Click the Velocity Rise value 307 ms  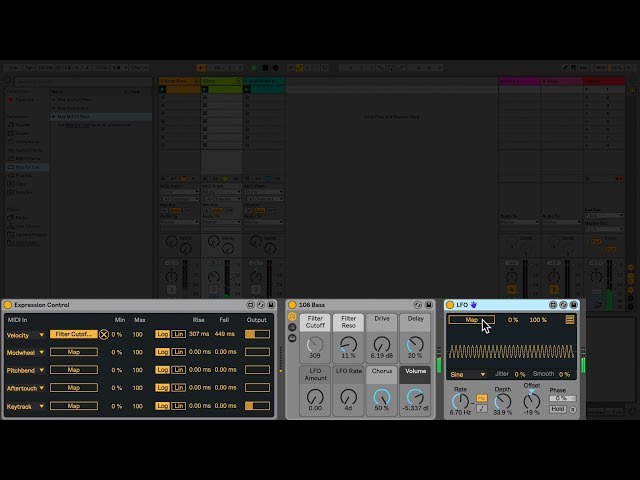(x=199, y=334)
